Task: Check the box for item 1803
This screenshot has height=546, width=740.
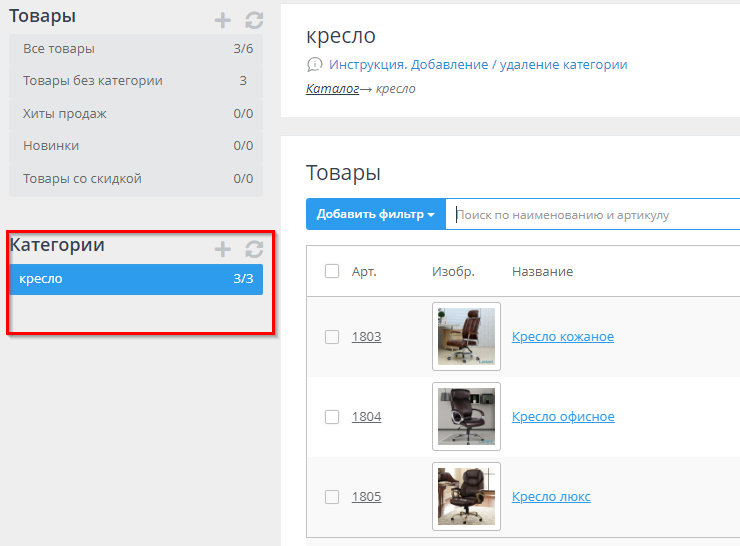Action: [x=332, y=337]
